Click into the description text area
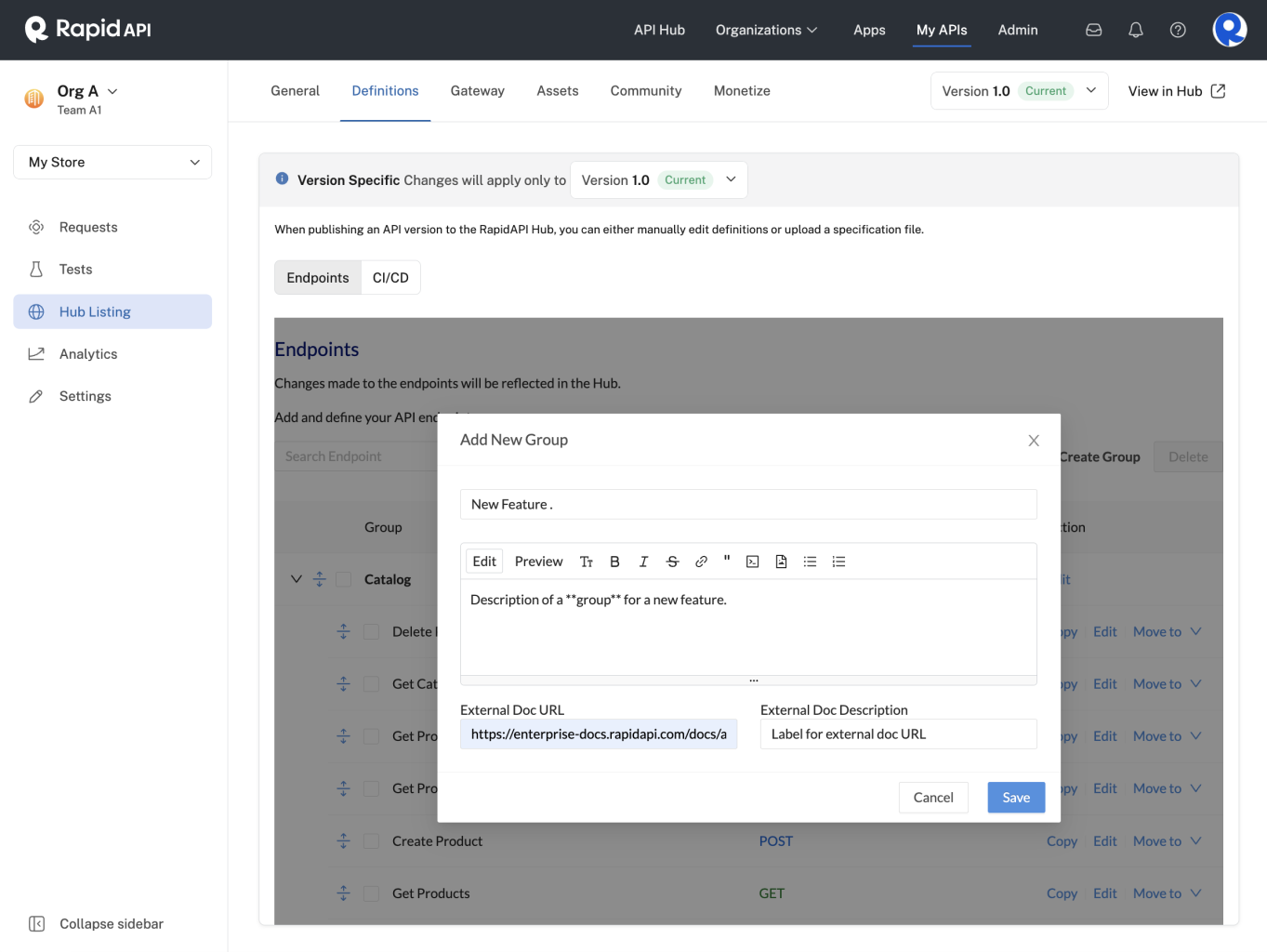 748,628
